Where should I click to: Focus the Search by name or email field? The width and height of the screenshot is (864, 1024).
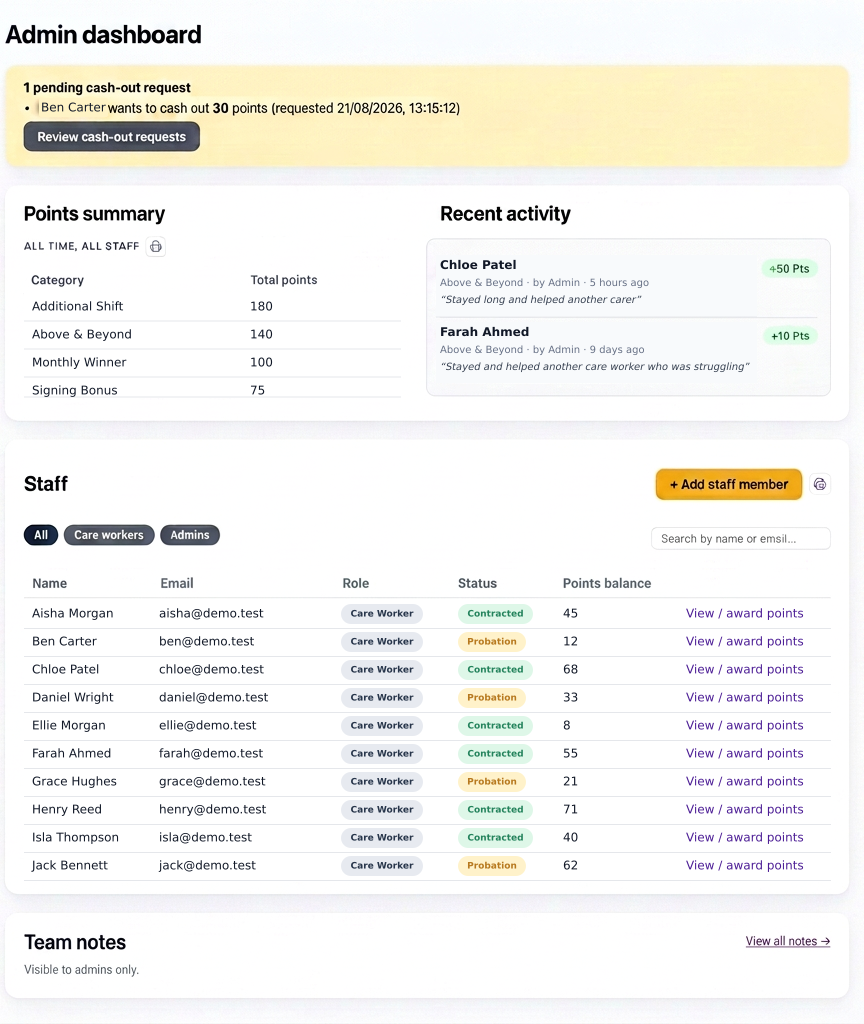(741, 539)
